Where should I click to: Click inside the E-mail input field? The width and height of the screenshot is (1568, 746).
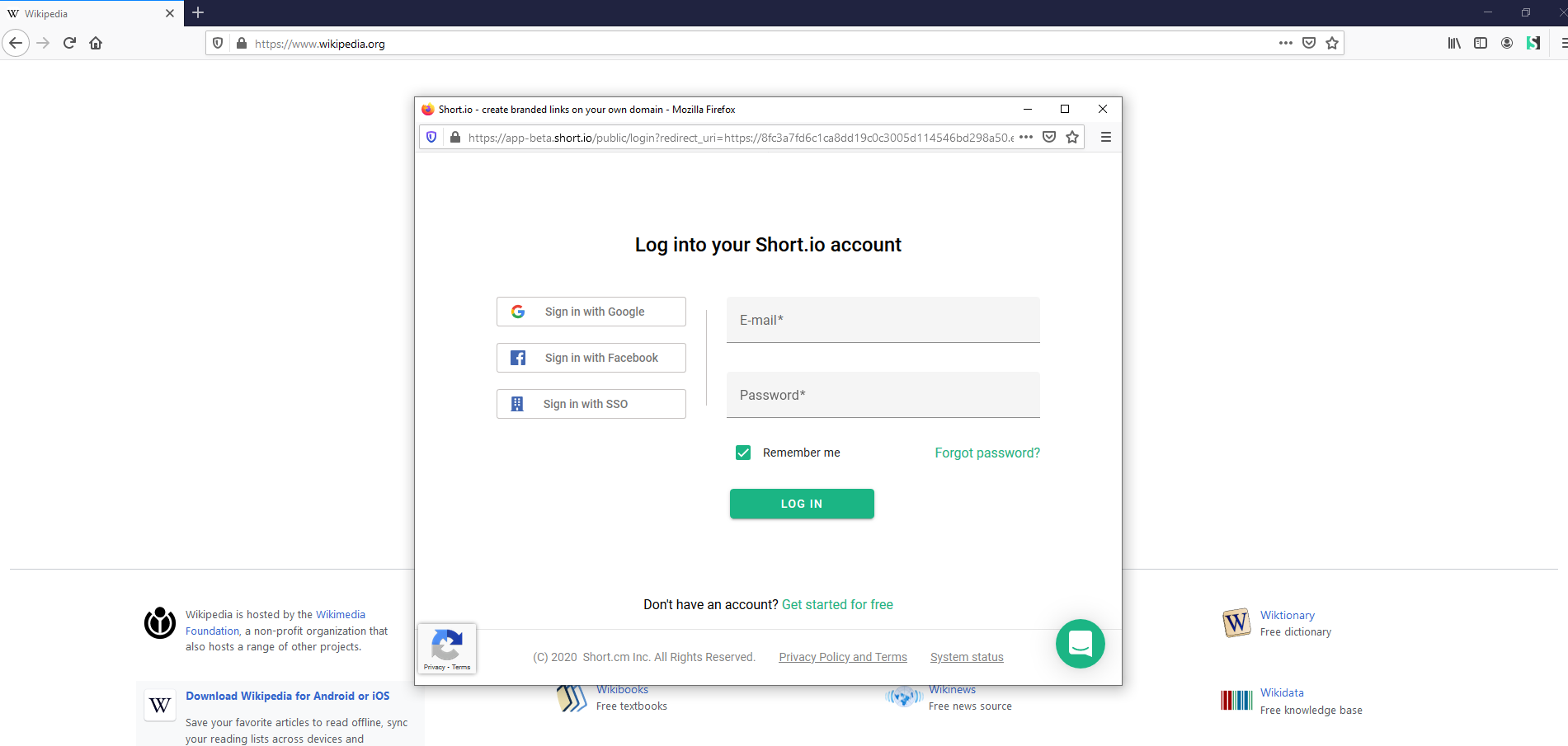pyautogui.click(x=883, y=320)
